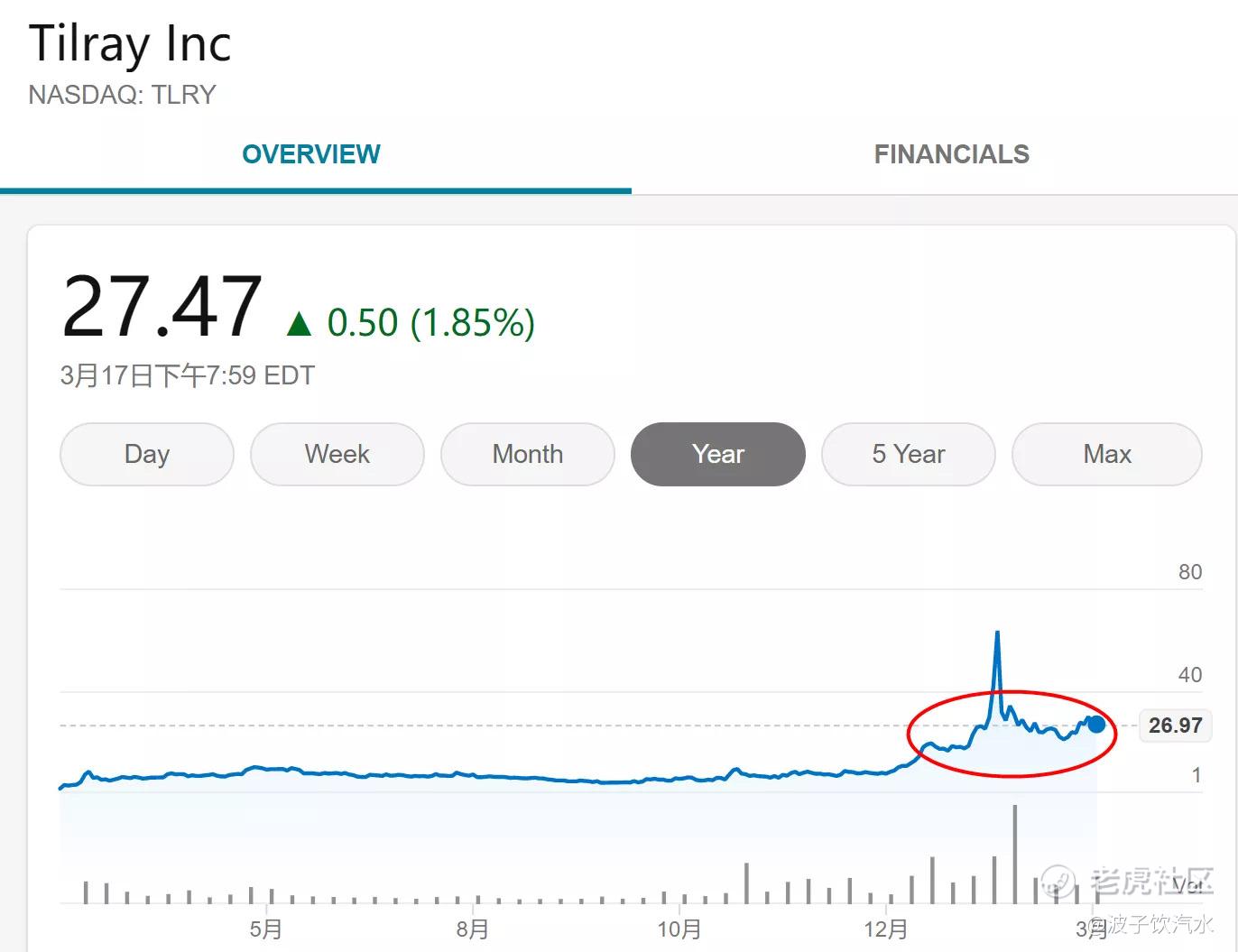1238x952 pixels.
Task: Click the 老虎社区 watermark logo
Action: click(1128, 881)
